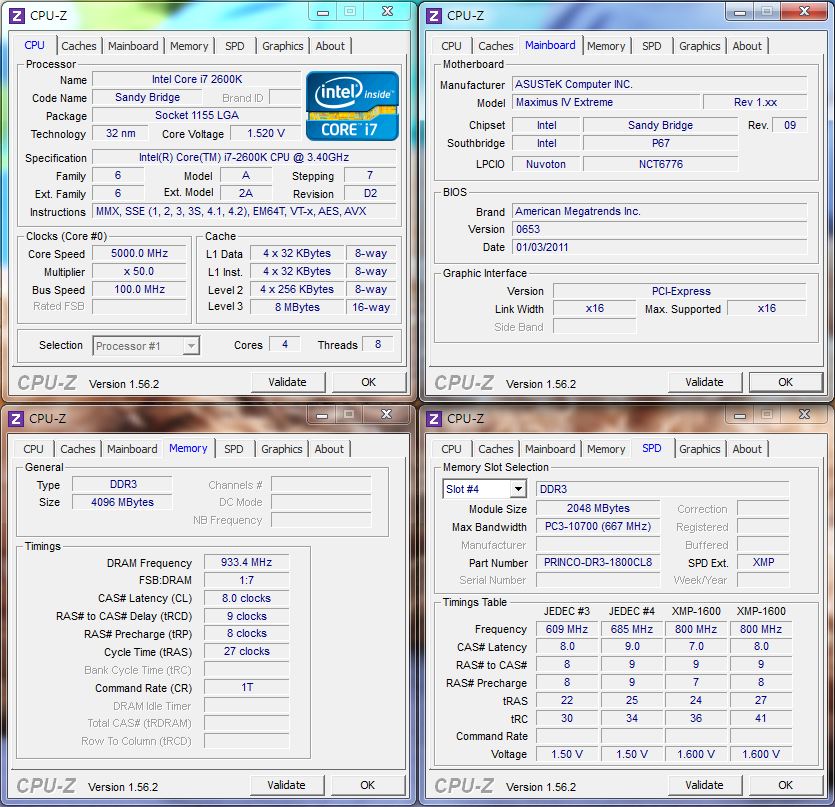Click the DRAM Frequency value '933.4 MHz'
This screenshot has height=807, width=835.
[x=247, y=563]
